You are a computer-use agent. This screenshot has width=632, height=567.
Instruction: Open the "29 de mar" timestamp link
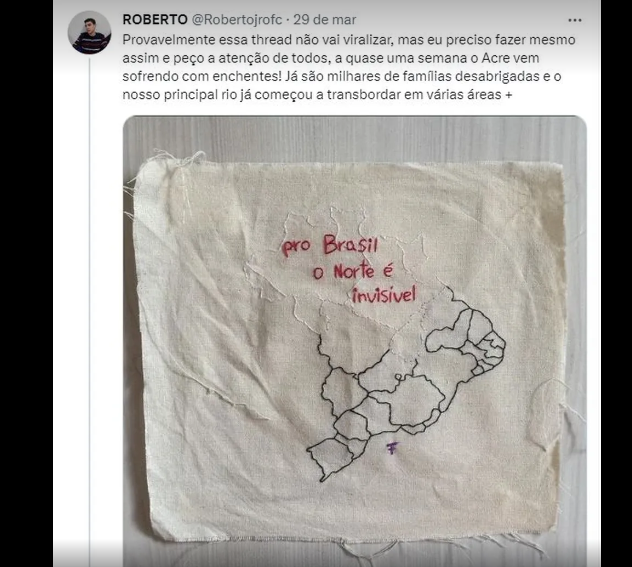[x=324, y=20]
